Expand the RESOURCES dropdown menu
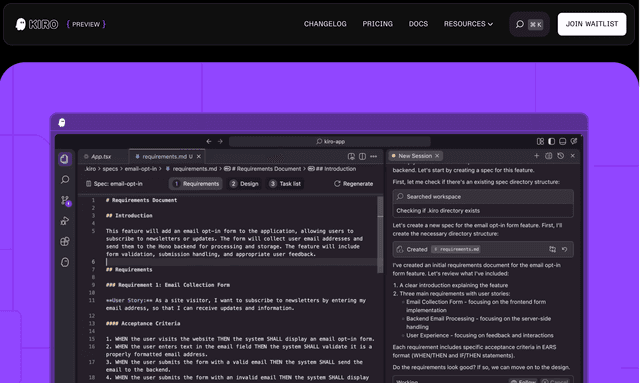640x383 pixels. coord(468,24)
